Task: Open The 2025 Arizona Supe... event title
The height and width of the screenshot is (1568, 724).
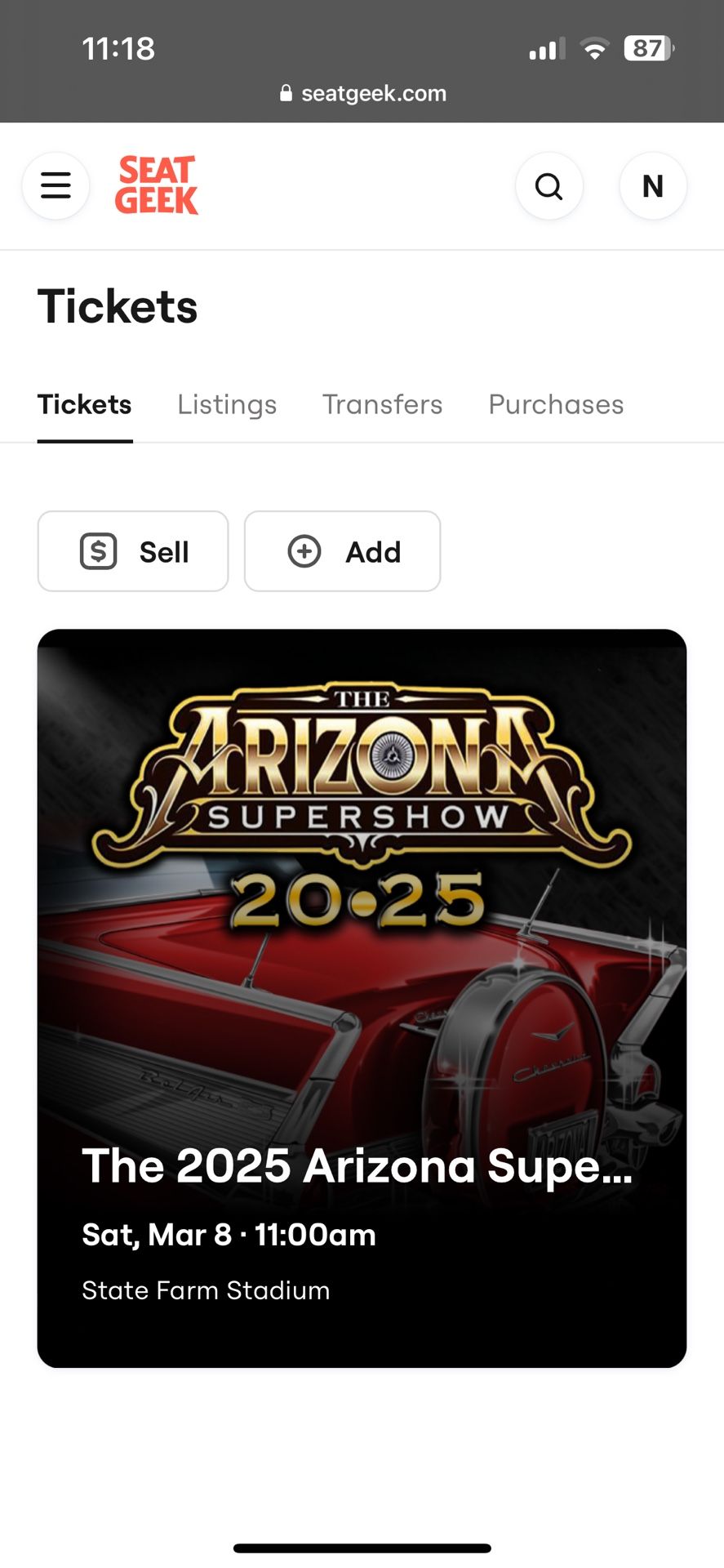Action: point(358,1165)
